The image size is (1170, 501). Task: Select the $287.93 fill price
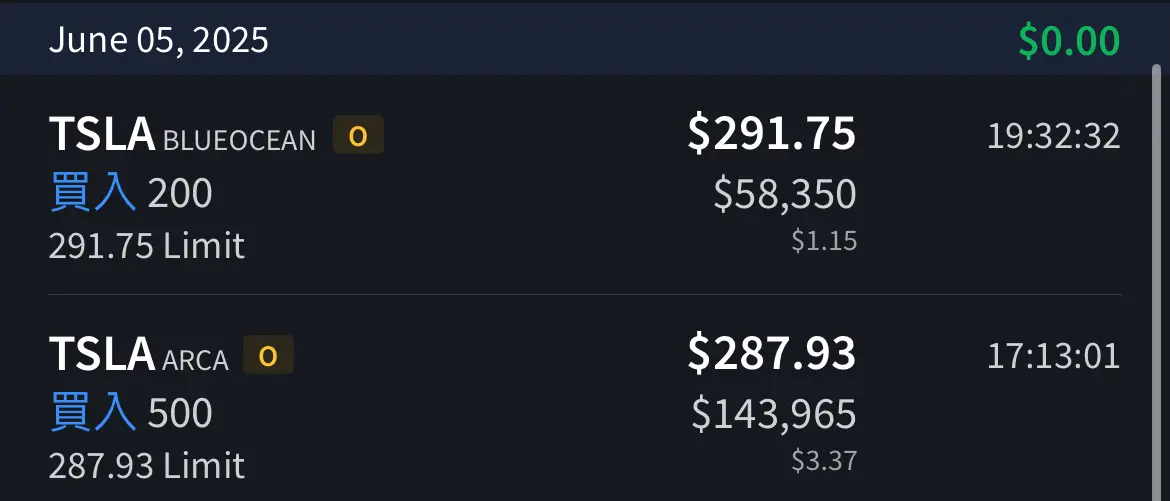pos(772,354)
